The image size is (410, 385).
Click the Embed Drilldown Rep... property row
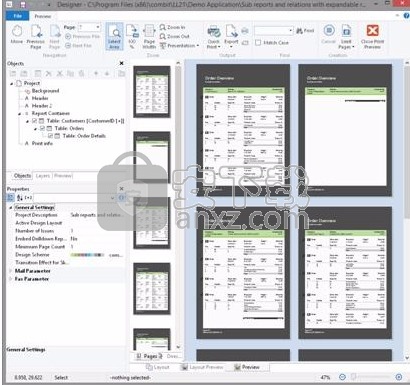[67, 239]
